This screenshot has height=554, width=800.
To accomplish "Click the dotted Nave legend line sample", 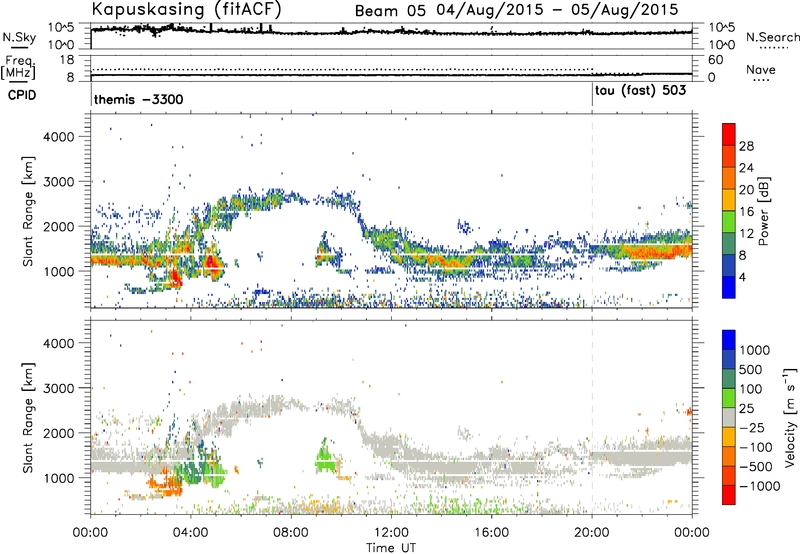I will pyautogui.click(x=761, y=80).
